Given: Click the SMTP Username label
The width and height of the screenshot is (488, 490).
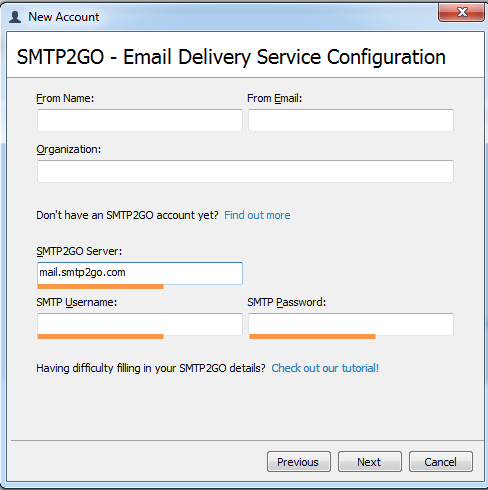Looking at the screenshot, I should point(77,302).
